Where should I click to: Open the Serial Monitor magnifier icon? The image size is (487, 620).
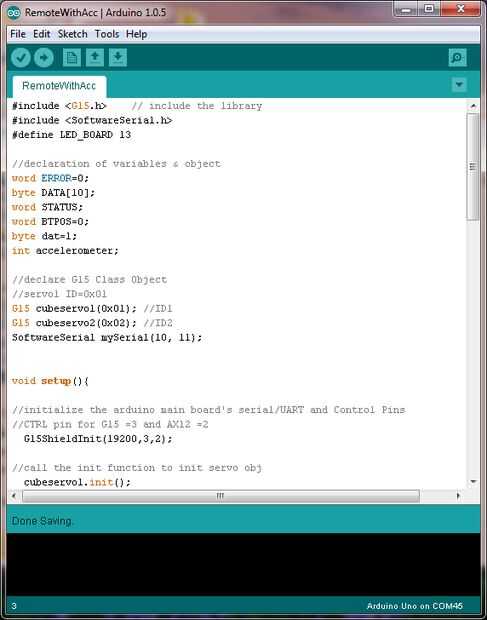click(x=457, y=58)
